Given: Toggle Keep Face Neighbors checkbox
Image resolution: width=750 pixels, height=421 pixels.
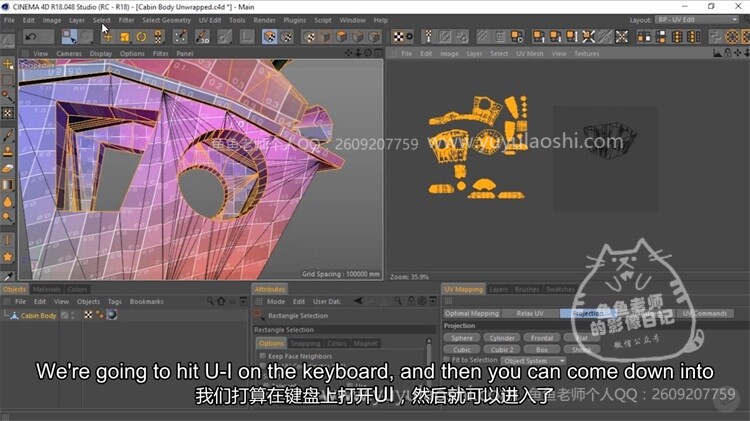Looking at the screenshot, I should coord(262,356).
